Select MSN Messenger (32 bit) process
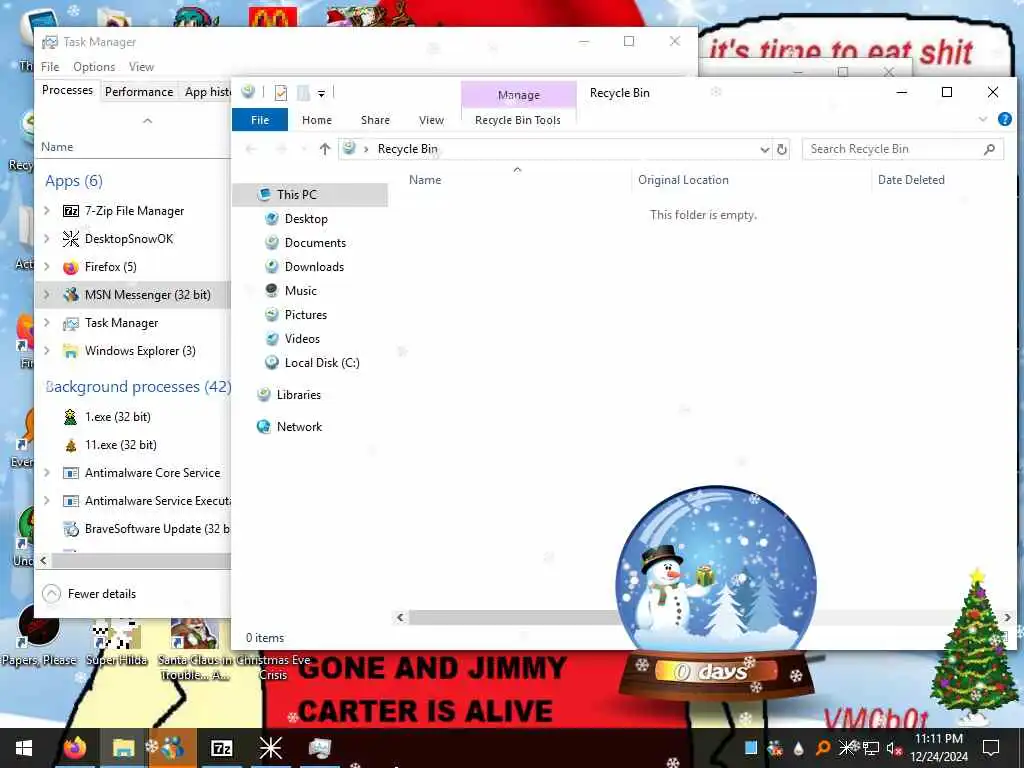The width and height of the screenshot is (1024, 768). pyautogui.click(x=134, y=295)
